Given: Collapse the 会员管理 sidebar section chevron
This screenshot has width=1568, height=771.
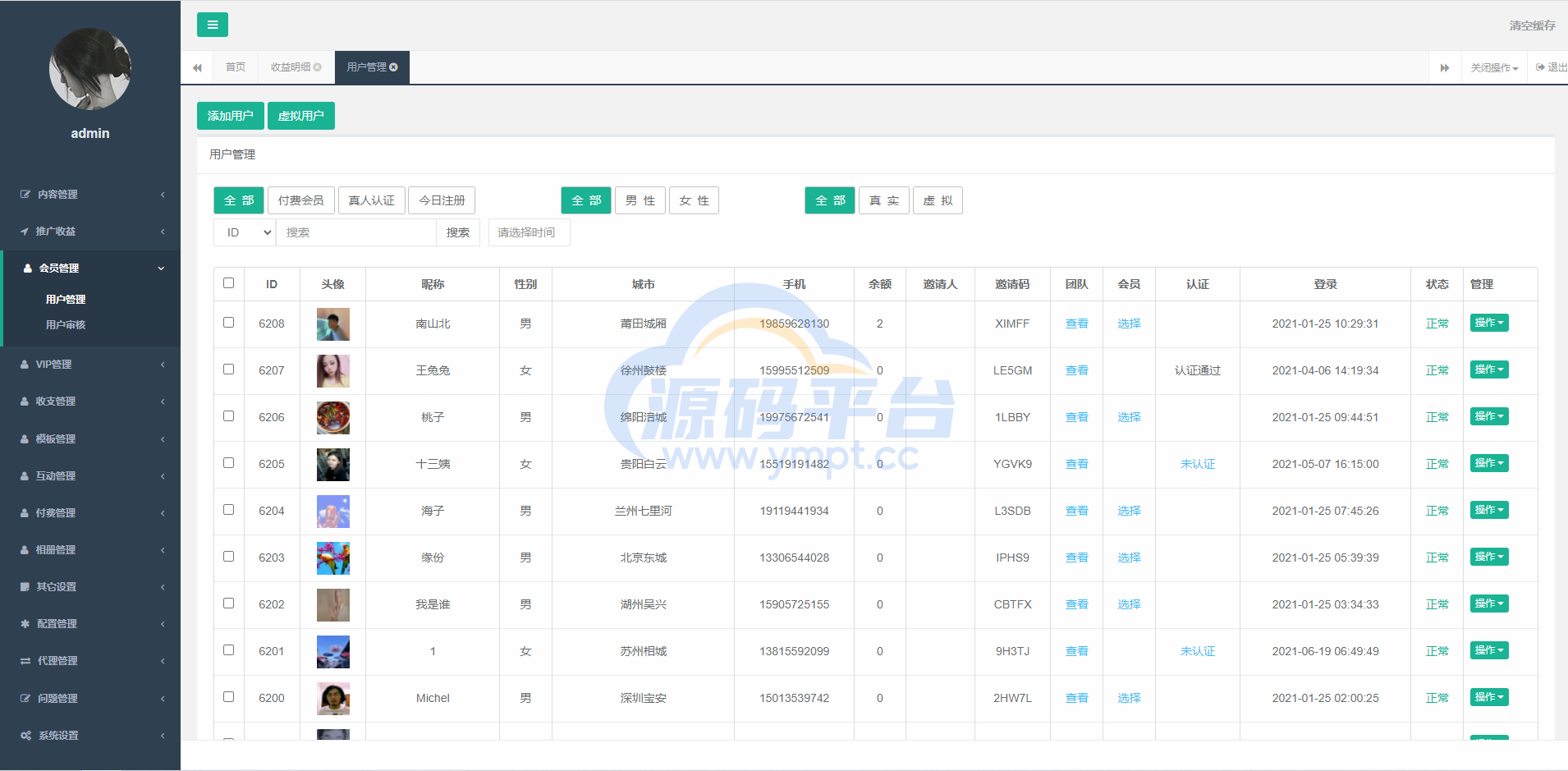Looking at the screenshot, I should tap(162, 268).
